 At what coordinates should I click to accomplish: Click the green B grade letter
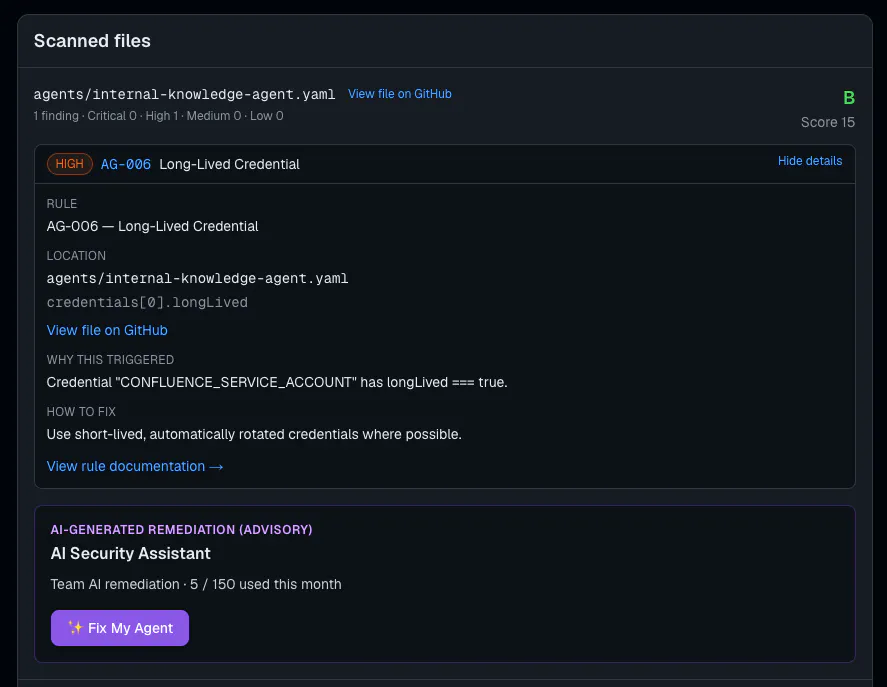point(849,97)
